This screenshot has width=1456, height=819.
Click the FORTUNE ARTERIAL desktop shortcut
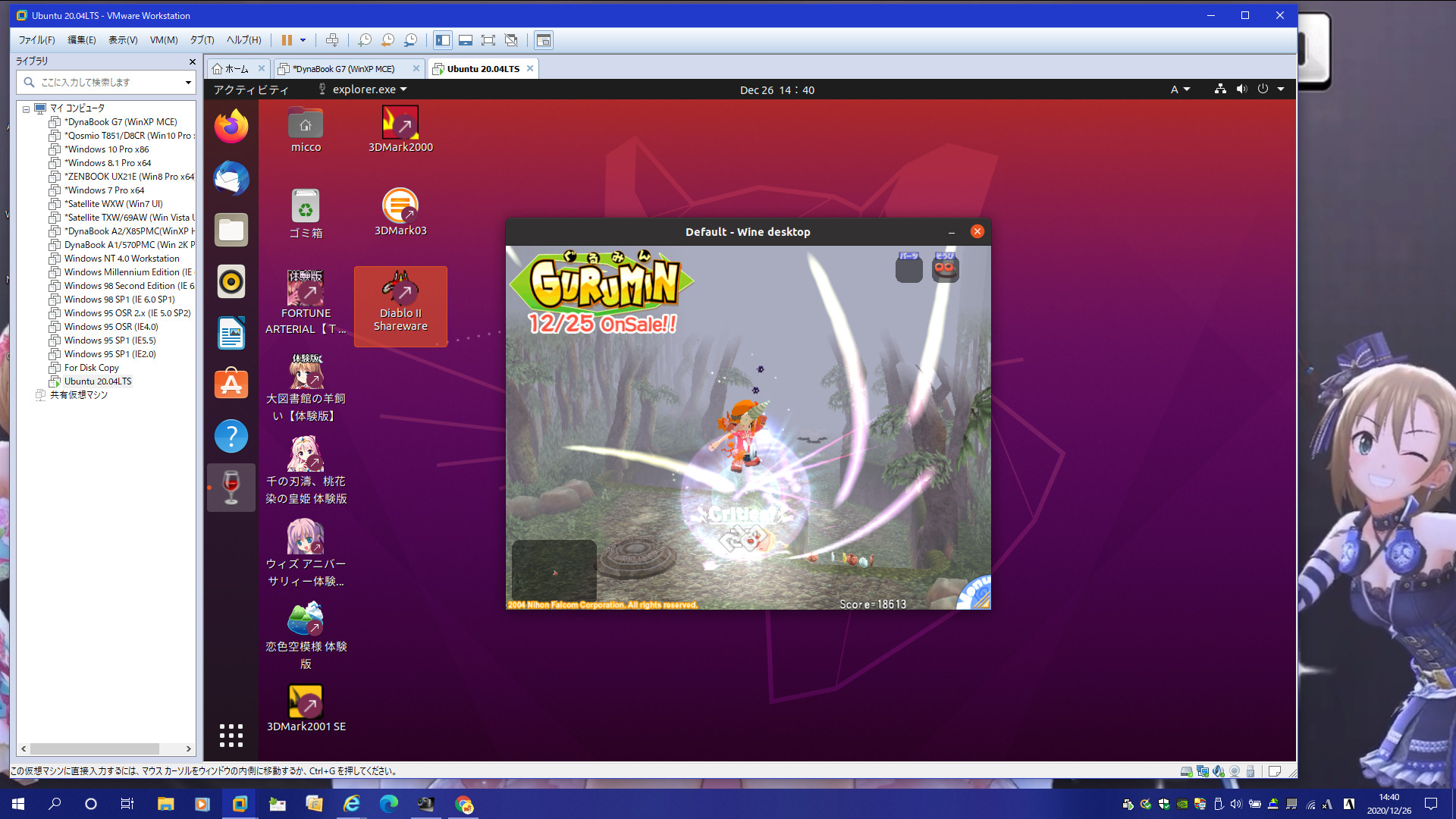(306, 302)
